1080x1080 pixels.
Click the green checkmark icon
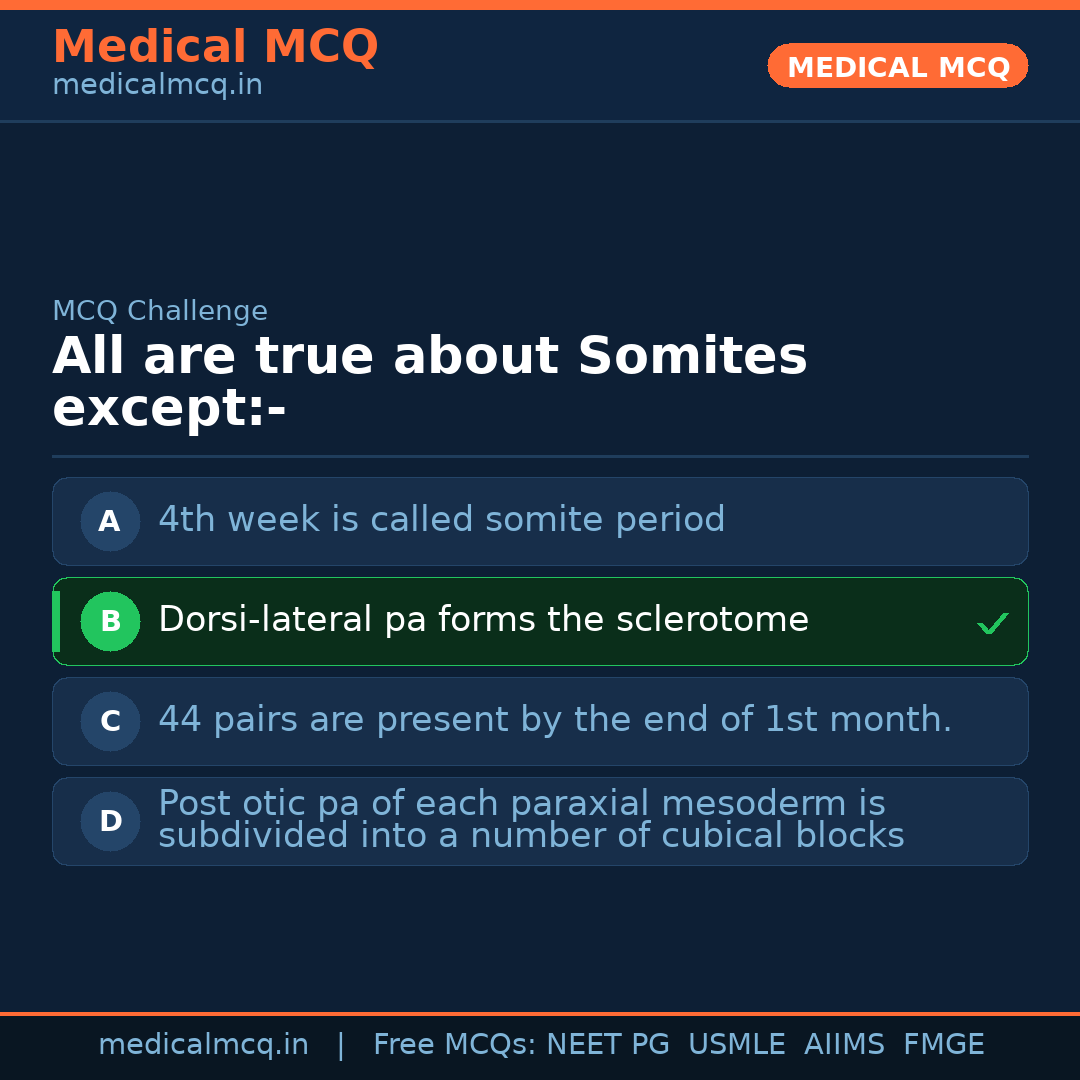pyautogui.click(x=992, y=624)
